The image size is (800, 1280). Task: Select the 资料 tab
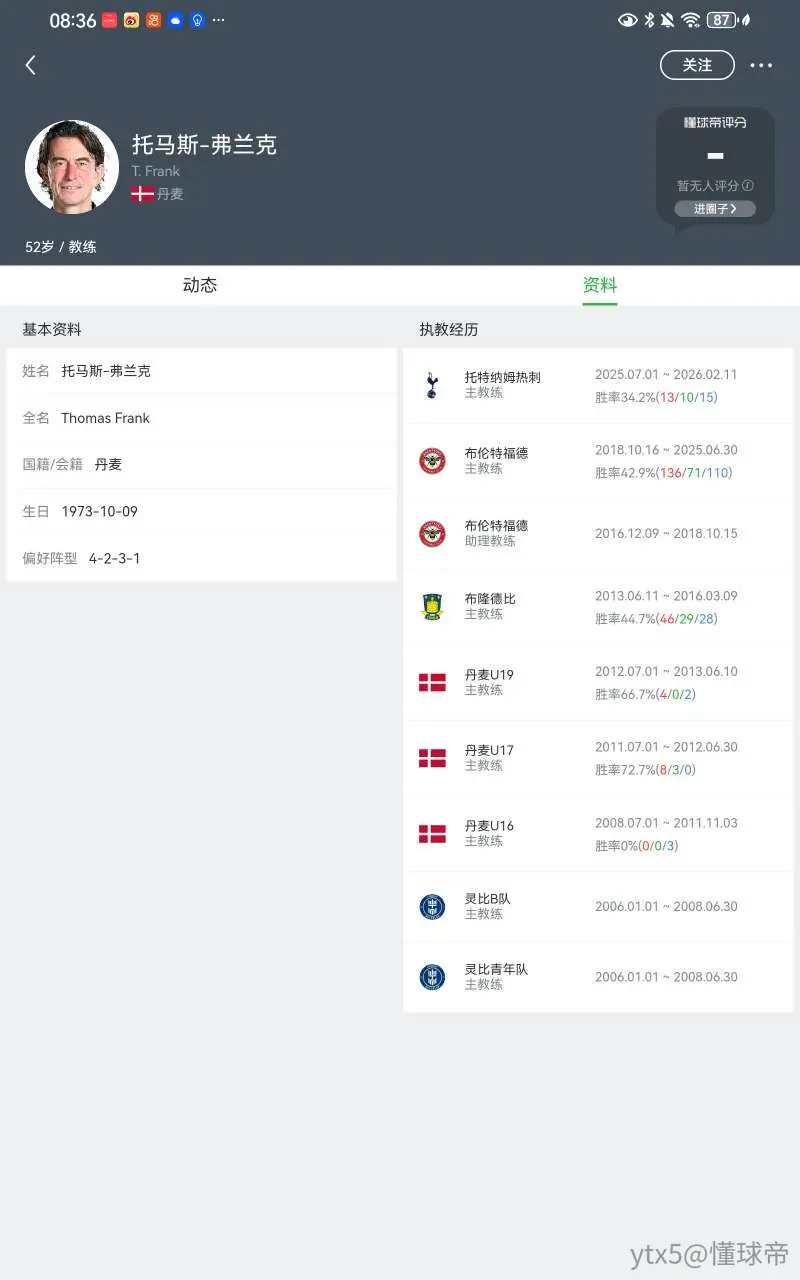pos(600,285)
